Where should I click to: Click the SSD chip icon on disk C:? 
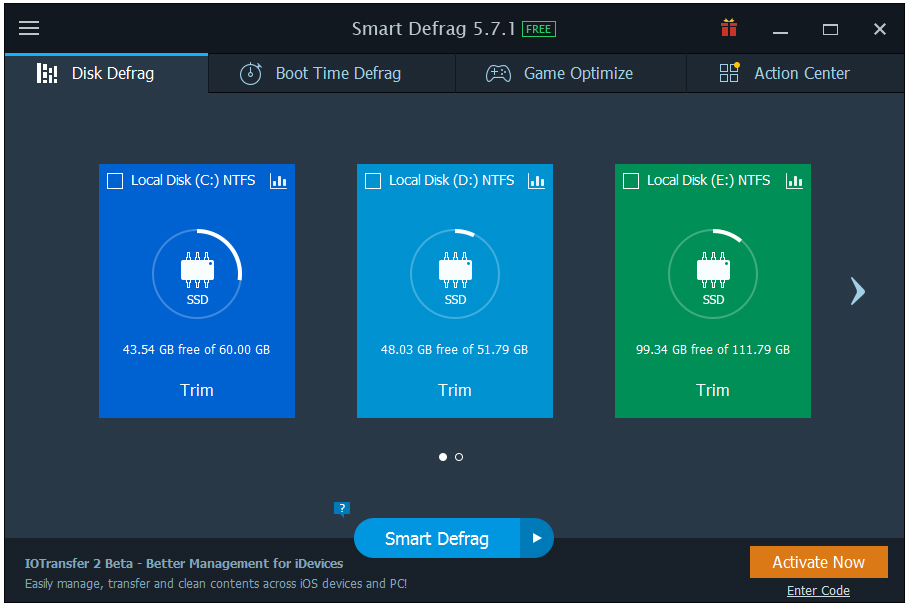197,270
